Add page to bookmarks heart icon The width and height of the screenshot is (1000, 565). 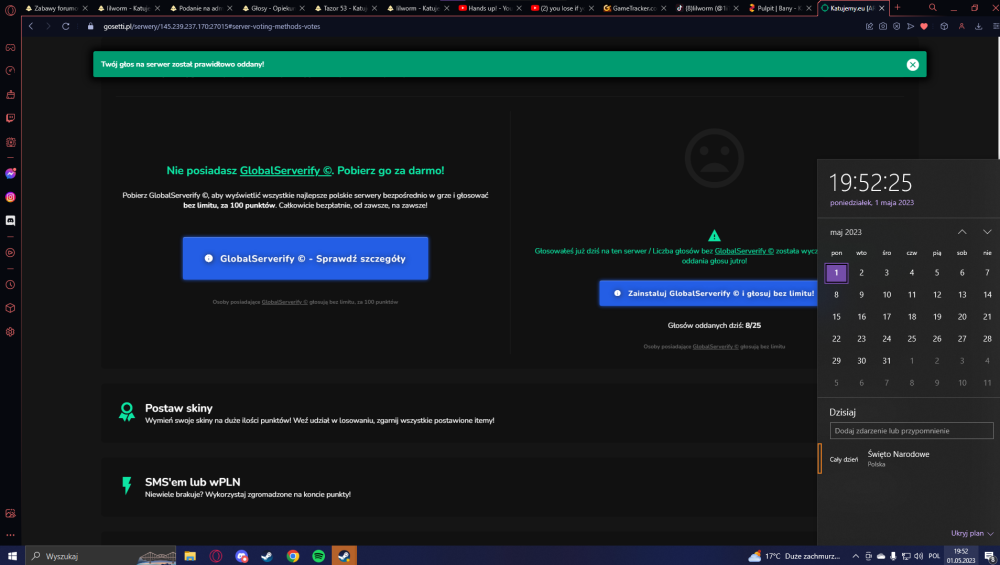tap(924, 26)
